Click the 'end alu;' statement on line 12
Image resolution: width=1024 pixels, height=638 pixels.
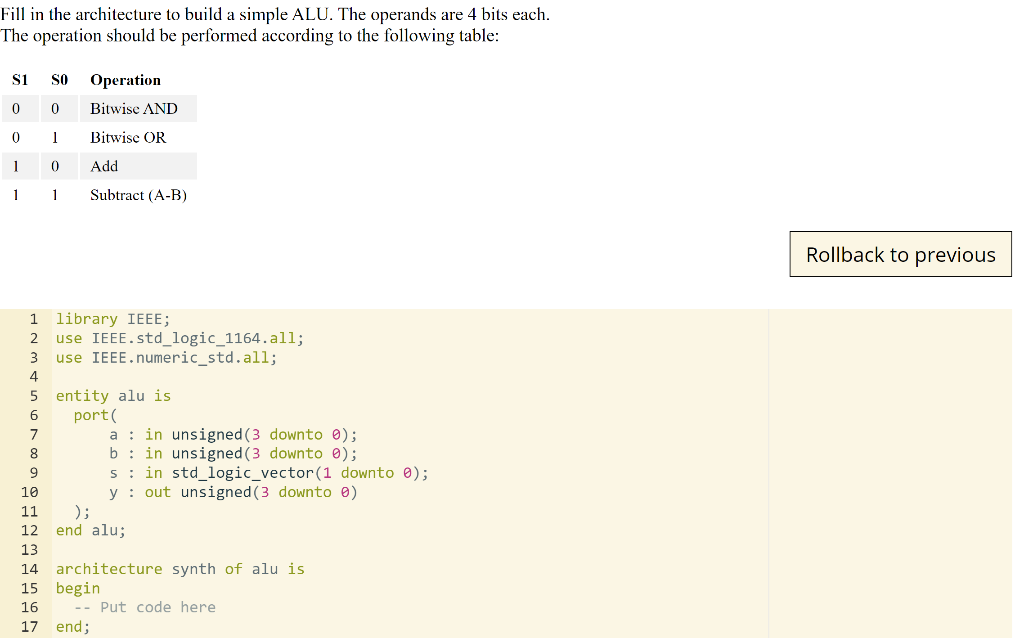(90, 530)
